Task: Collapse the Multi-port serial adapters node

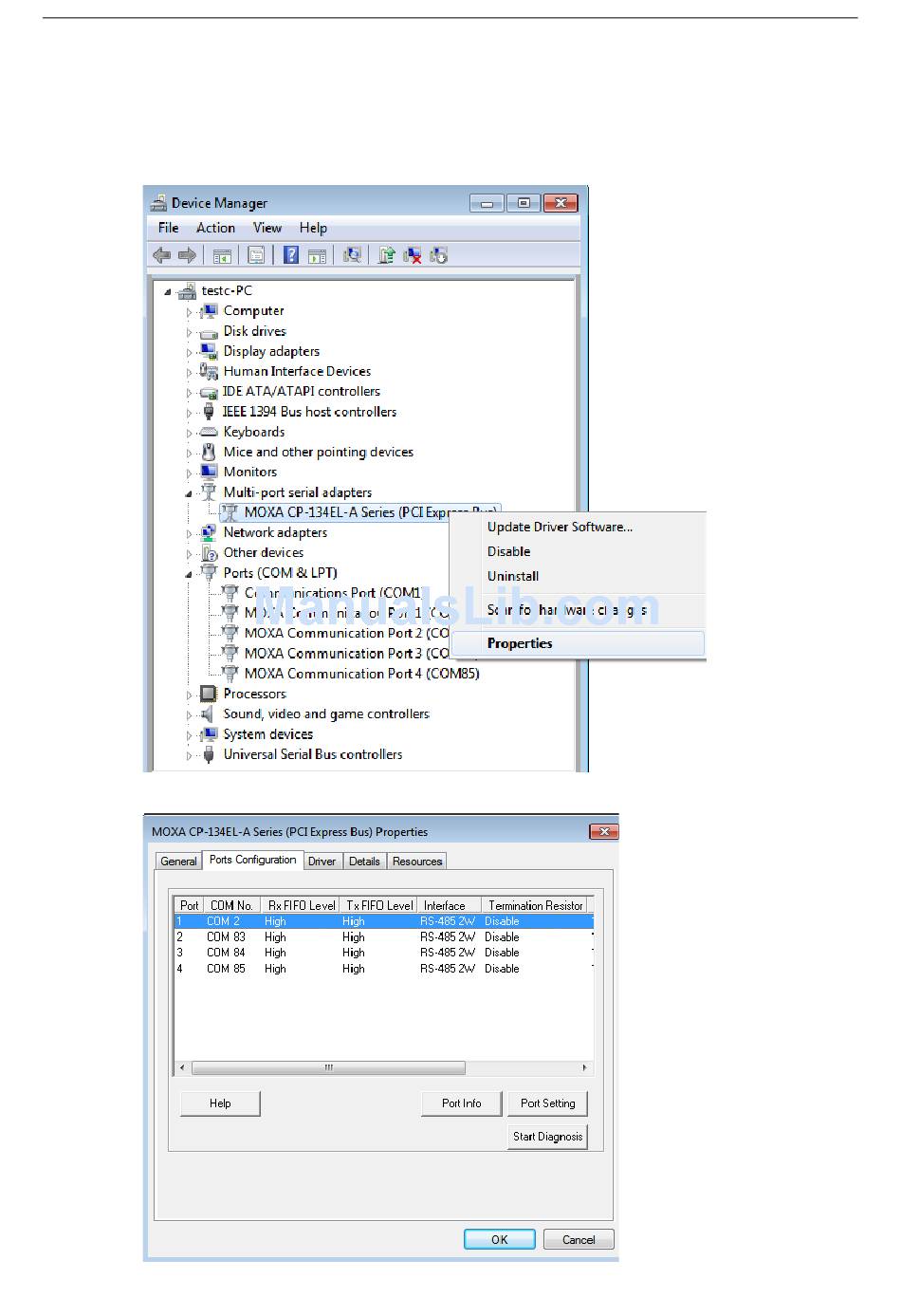Action: (189, 493)
